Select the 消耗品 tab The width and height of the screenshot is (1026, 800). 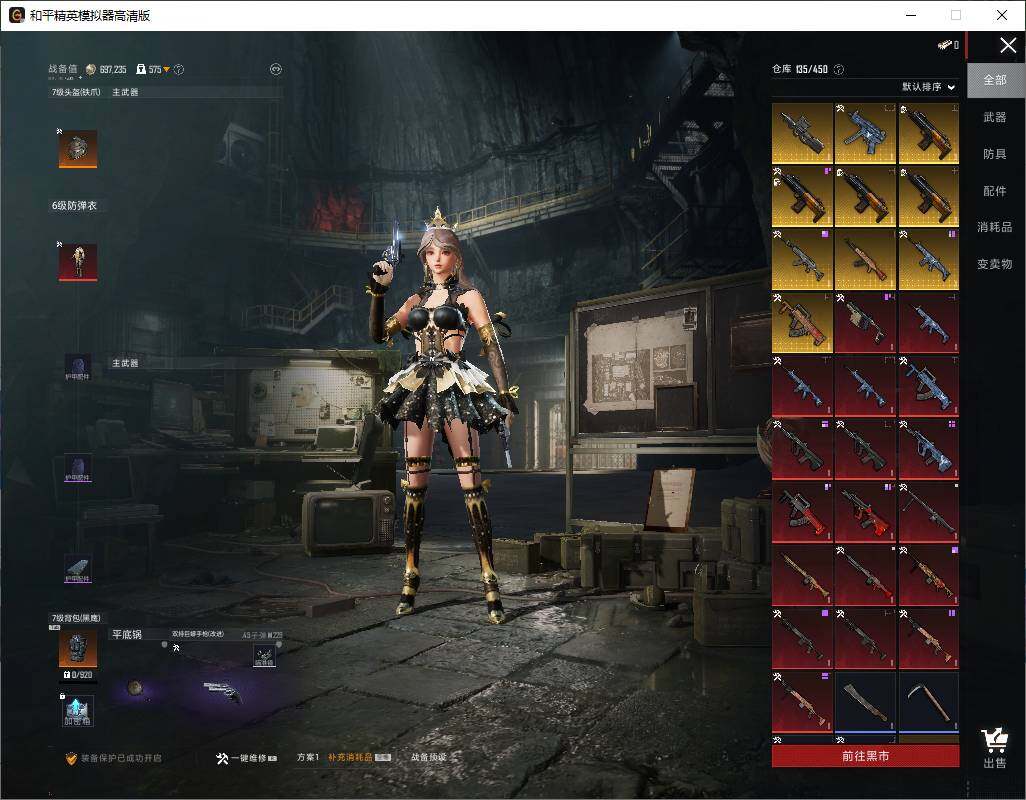(995, 227)
